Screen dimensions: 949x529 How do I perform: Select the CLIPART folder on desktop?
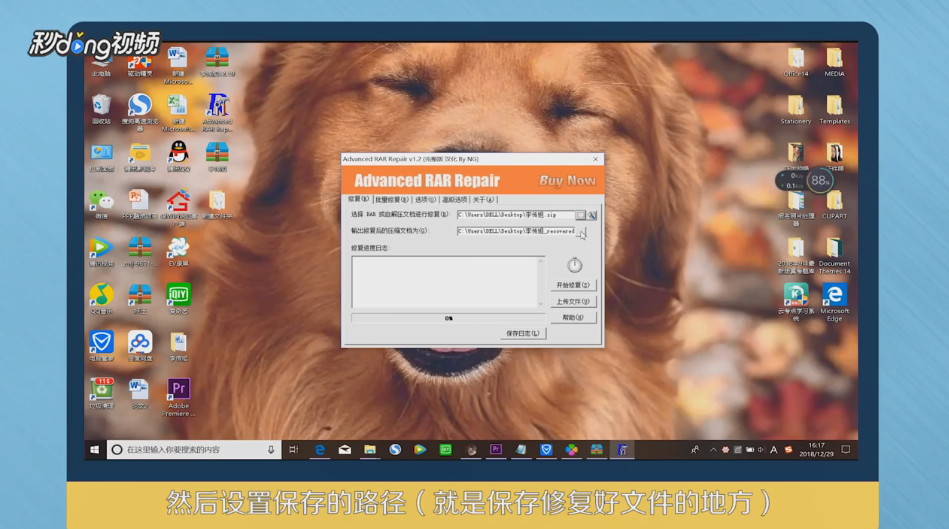click(x=834, y=204)
